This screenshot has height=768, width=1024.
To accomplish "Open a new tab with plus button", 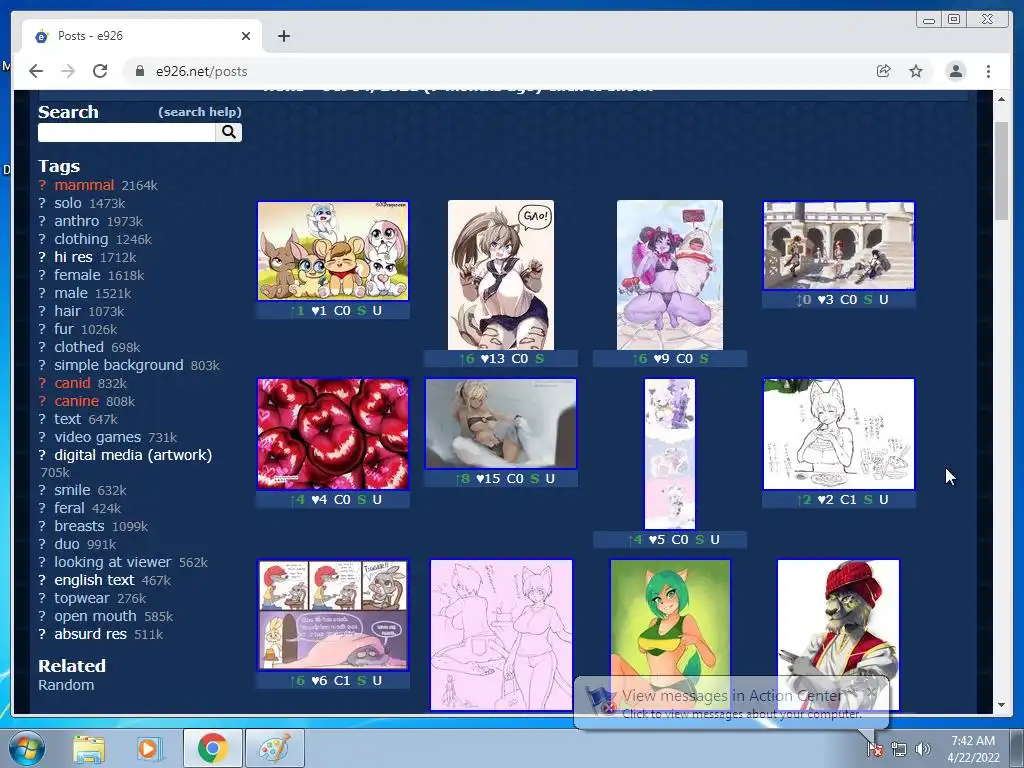I will click(x=283, y=36).
